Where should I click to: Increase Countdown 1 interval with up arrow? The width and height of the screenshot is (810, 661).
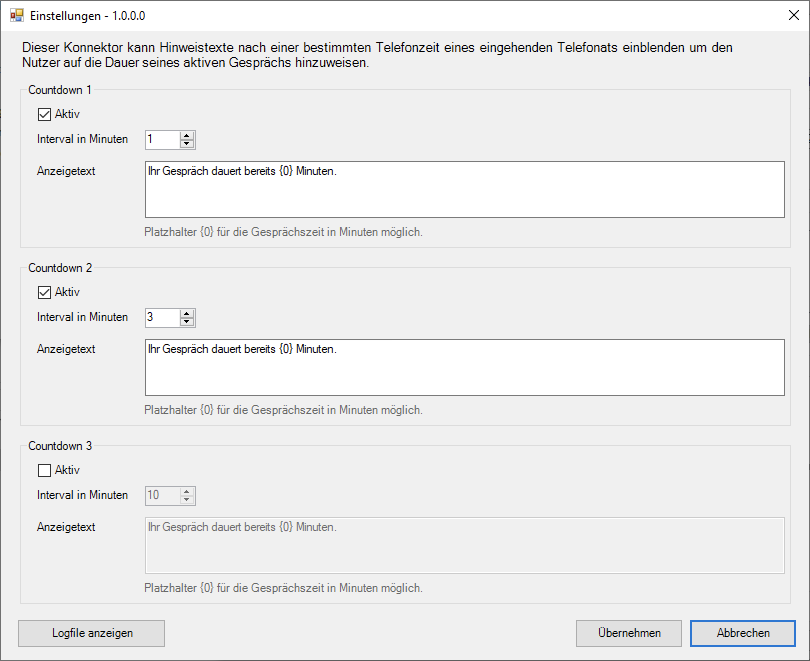(x=187, y=136)
